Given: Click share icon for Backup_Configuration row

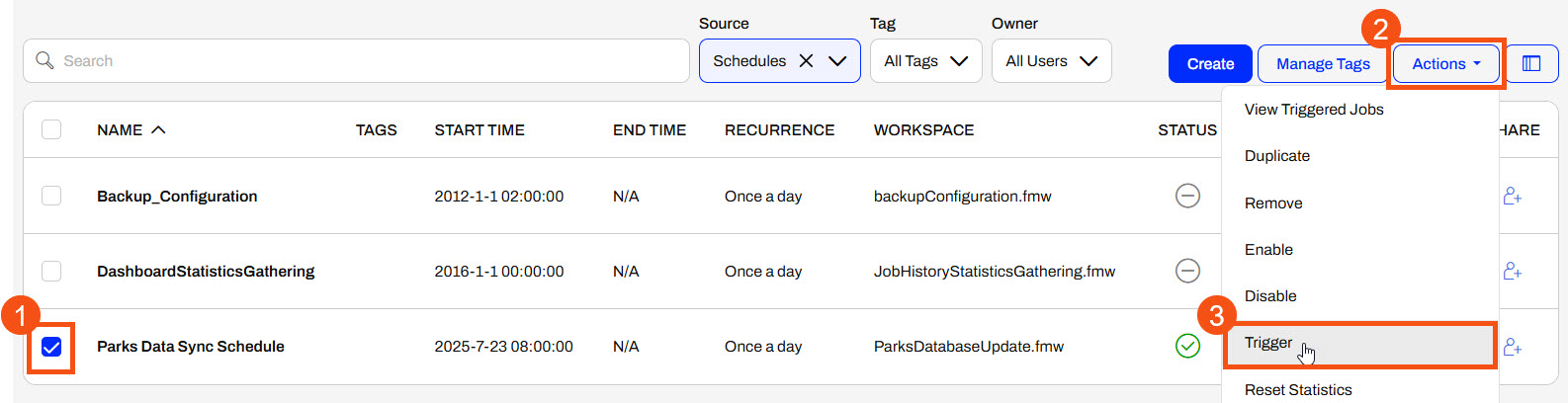Looking at the screenshot, I should pyautogui.click(x=1512, y=196).
